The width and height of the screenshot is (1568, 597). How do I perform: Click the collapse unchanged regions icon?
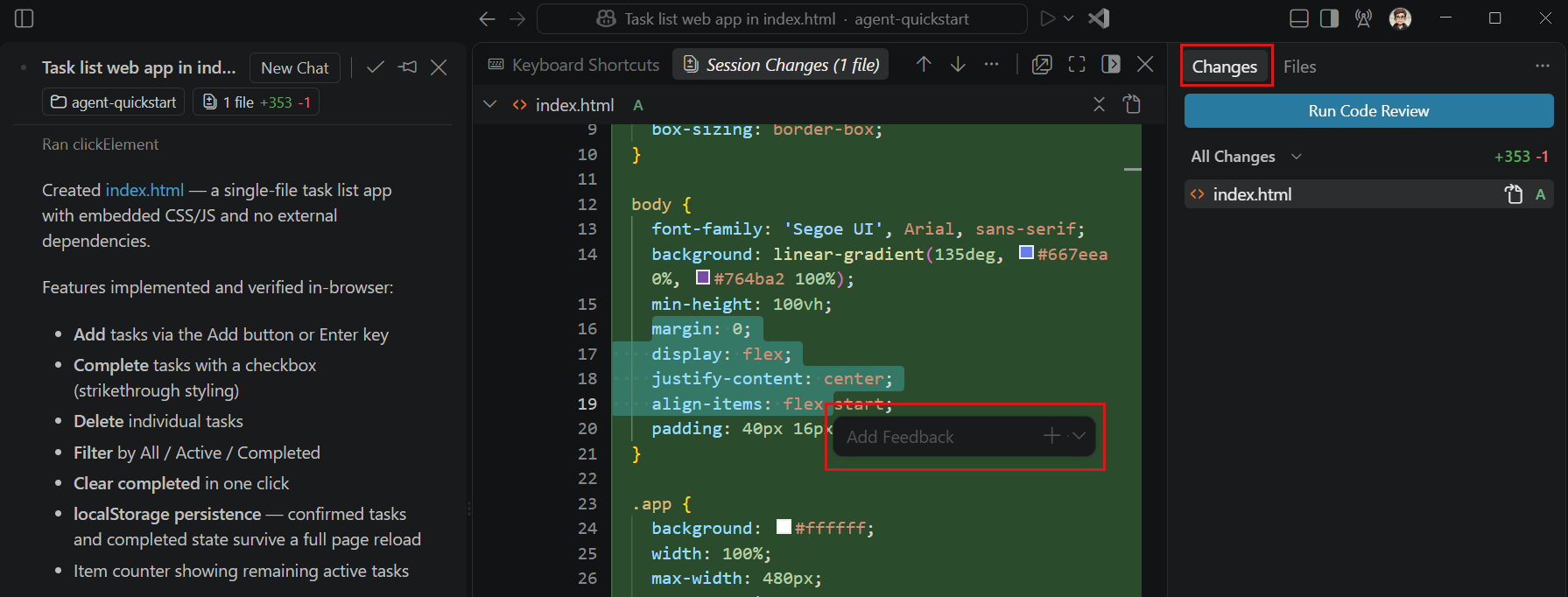(x=1099, y=104)
